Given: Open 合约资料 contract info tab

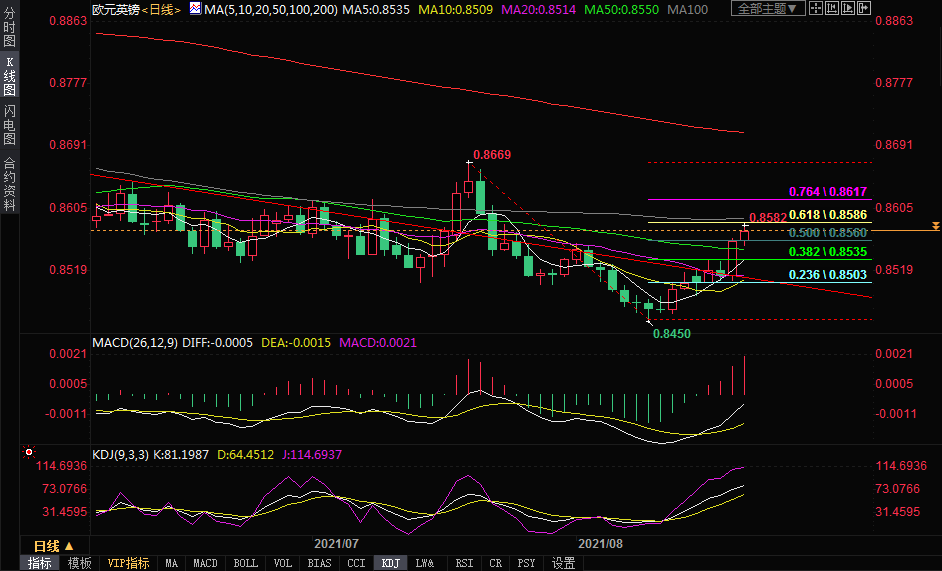Looking at the screenshot, I should [x=9, y=183].
